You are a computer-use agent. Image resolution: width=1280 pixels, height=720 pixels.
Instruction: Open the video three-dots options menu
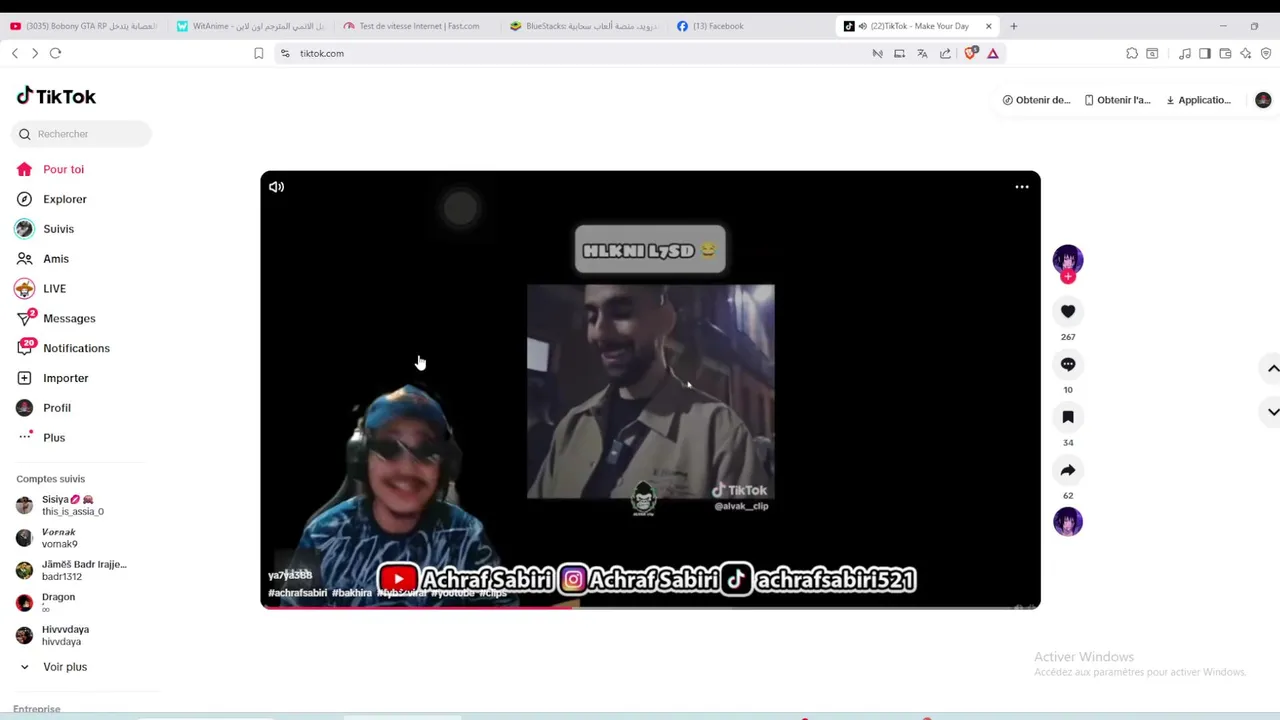click(x=1022, y=187)
